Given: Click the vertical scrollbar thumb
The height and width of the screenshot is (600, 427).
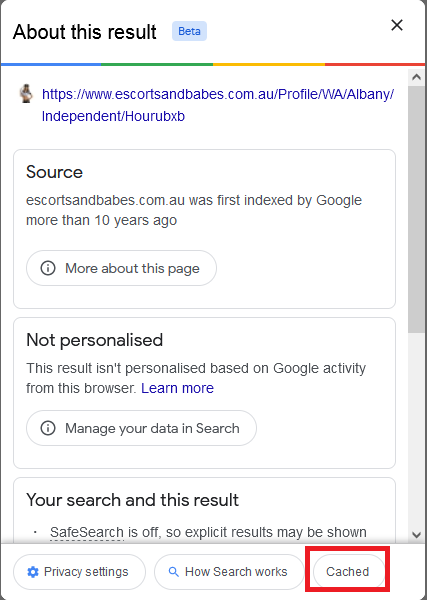Looking at the screenshot, I should pos(416,209).
